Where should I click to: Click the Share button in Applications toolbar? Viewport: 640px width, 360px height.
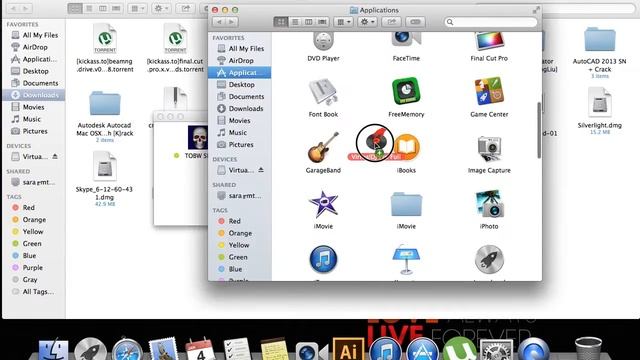tap(391, 22)
